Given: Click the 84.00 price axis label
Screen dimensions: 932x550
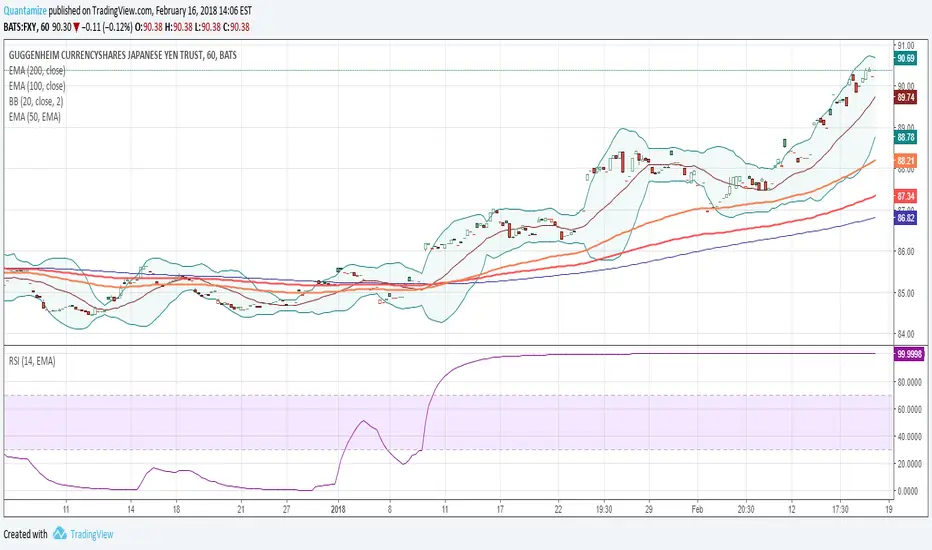Looking at the screenshot, I should (906, 334).
